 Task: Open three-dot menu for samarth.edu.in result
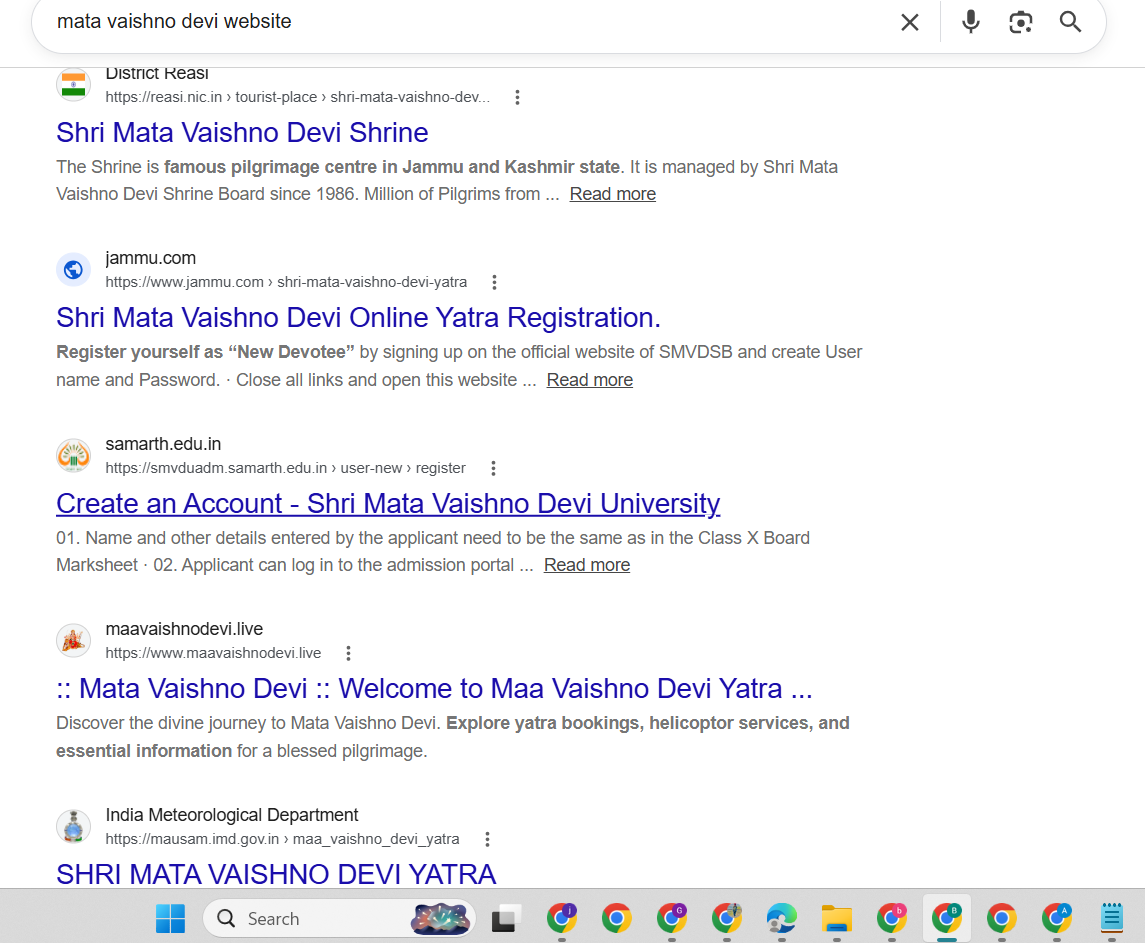[x=494, y=468]
